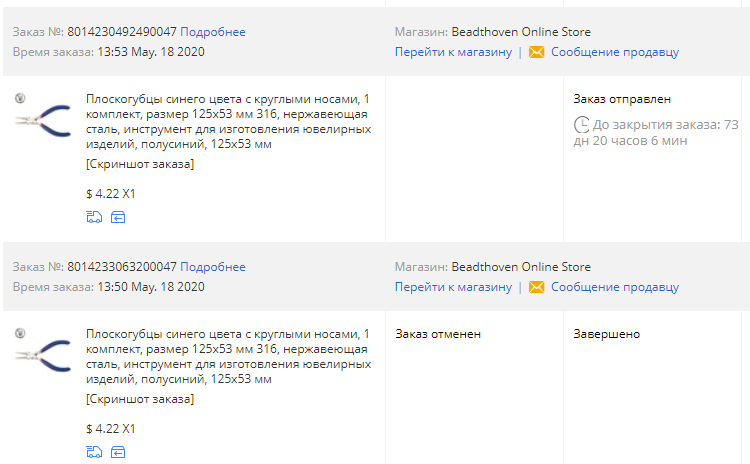Screen dimensions: 750x464
Task: Click envelope icon in second order header
Action: click(536, 287)
